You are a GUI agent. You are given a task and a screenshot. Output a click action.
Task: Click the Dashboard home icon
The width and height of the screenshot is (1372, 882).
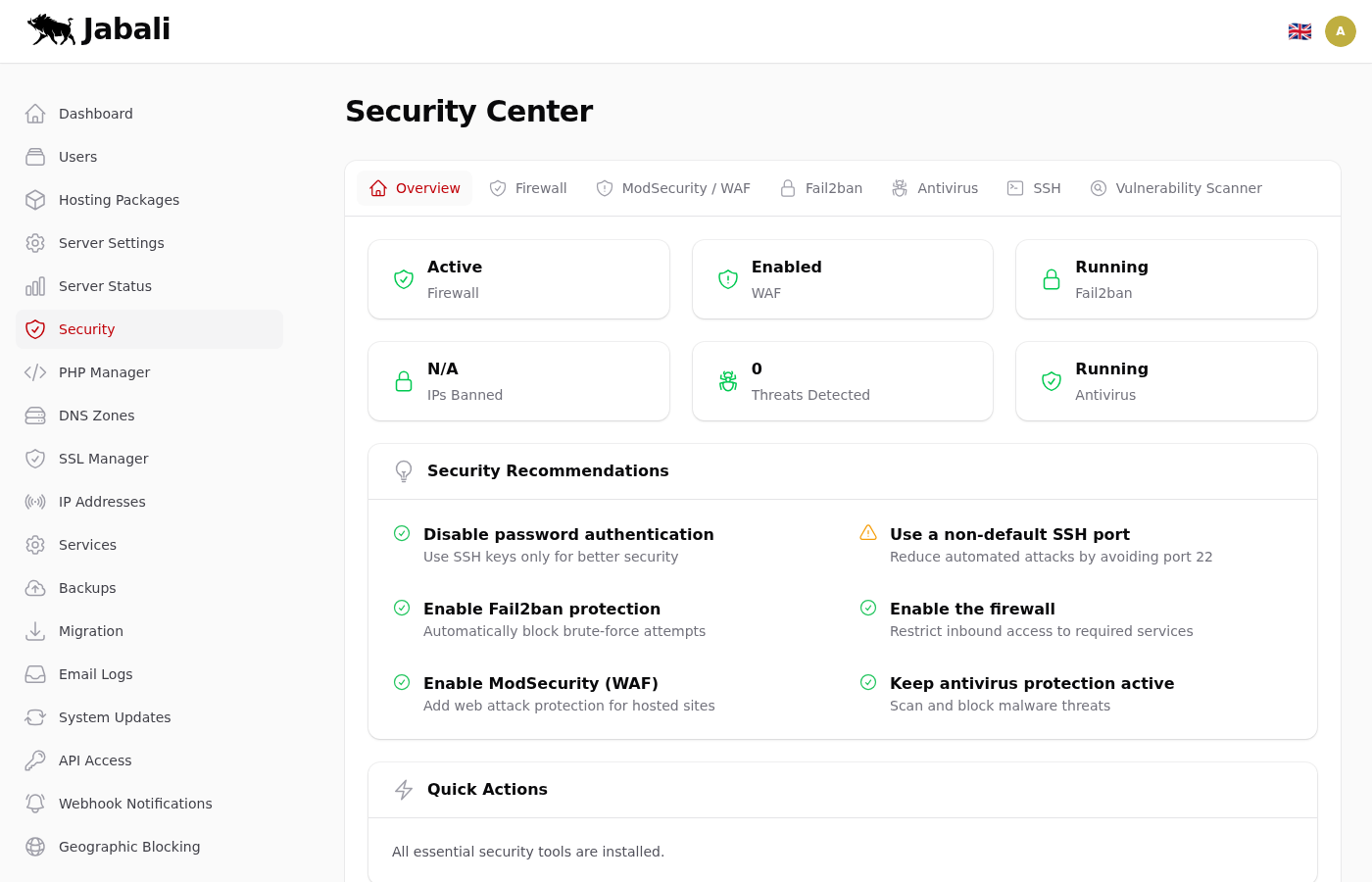pyautogui.click(x=35, y=114)
